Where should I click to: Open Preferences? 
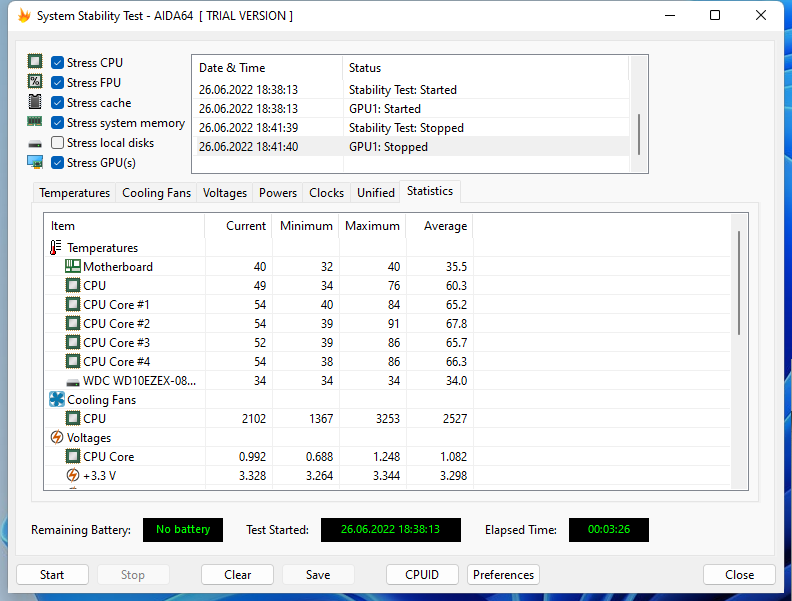pyautogui.click(x=503, y=575)
